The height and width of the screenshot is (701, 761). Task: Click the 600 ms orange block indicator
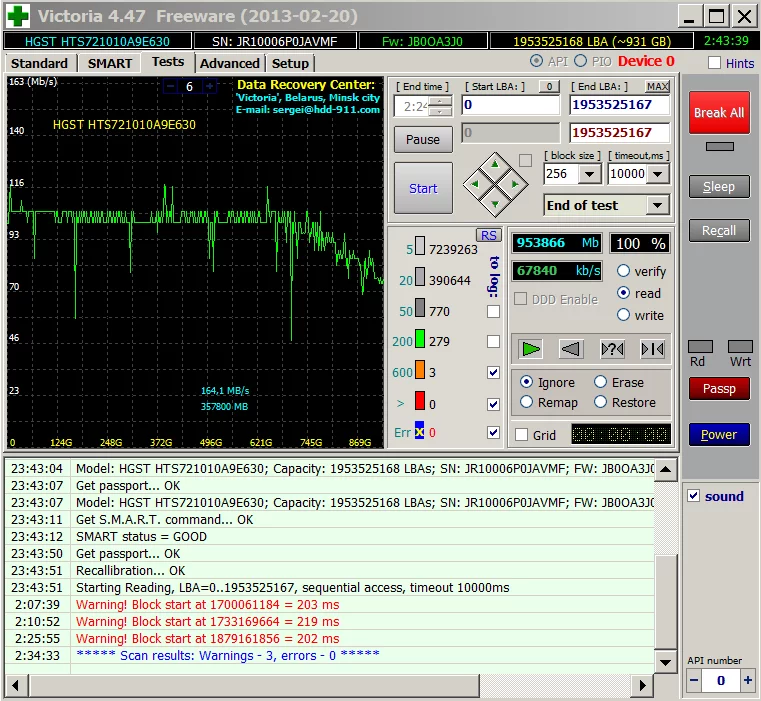pos(420,372)
